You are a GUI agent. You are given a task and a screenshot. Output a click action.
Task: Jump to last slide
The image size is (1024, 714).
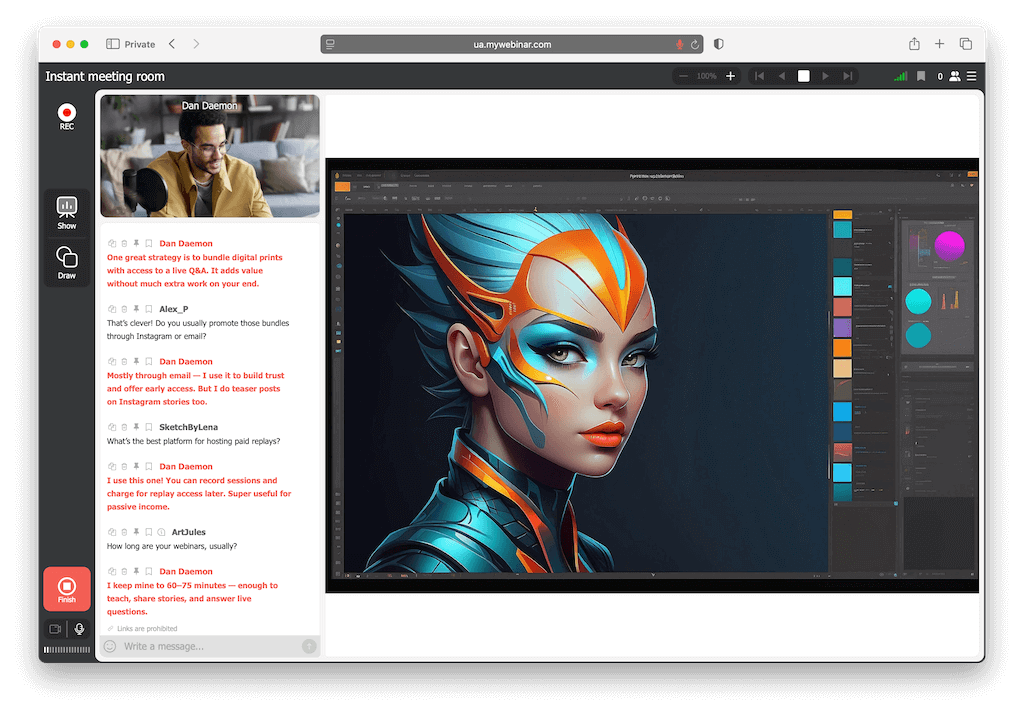[848, 76]
